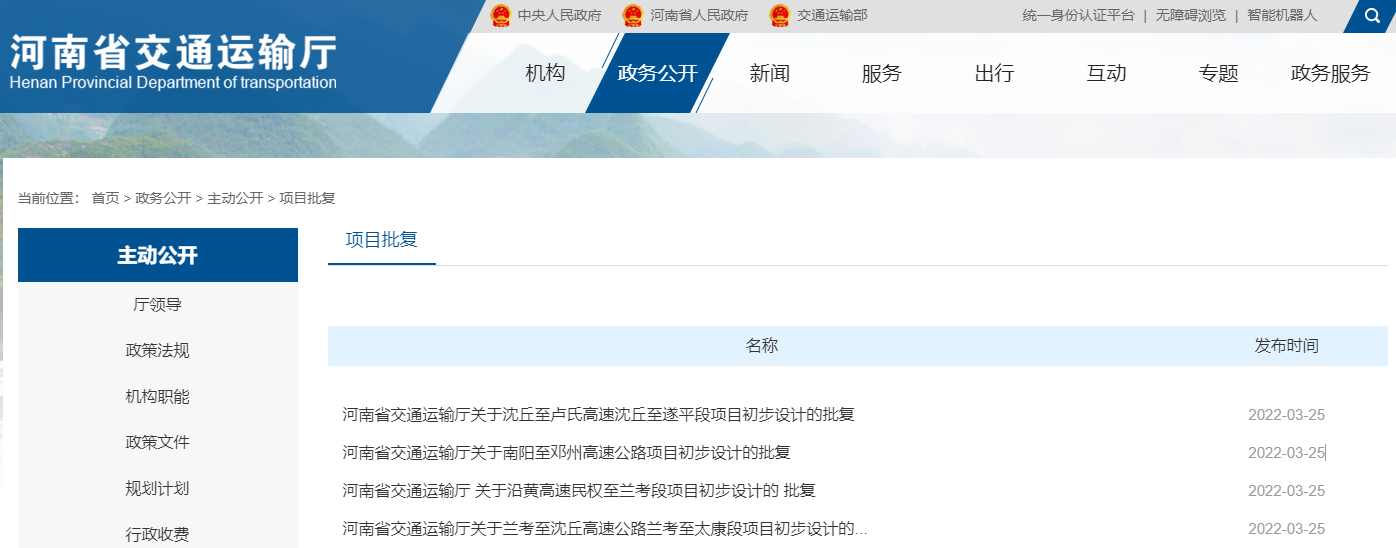Open 行政收费 in the sidebar
The height and width of the screenshot is (548, 1396).
158,535
